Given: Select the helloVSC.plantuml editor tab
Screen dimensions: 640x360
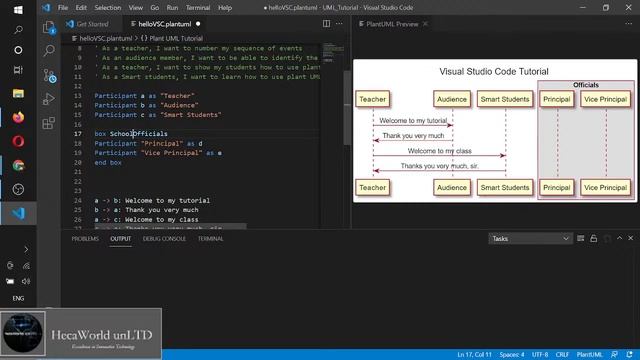Looking at the screenshot, I should click(164, 24).
